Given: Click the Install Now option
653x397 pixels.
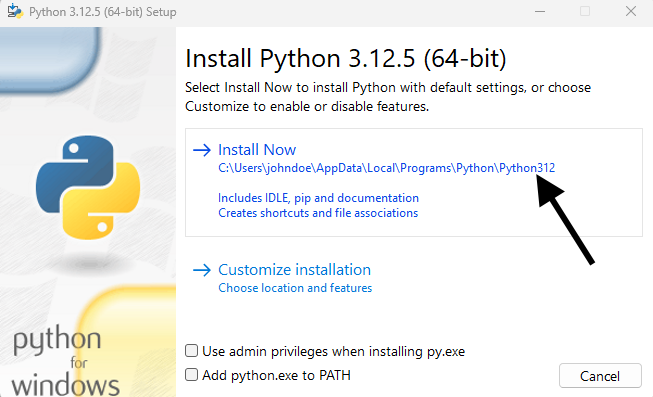Looking at the screenshot, I should coord(414,182).
